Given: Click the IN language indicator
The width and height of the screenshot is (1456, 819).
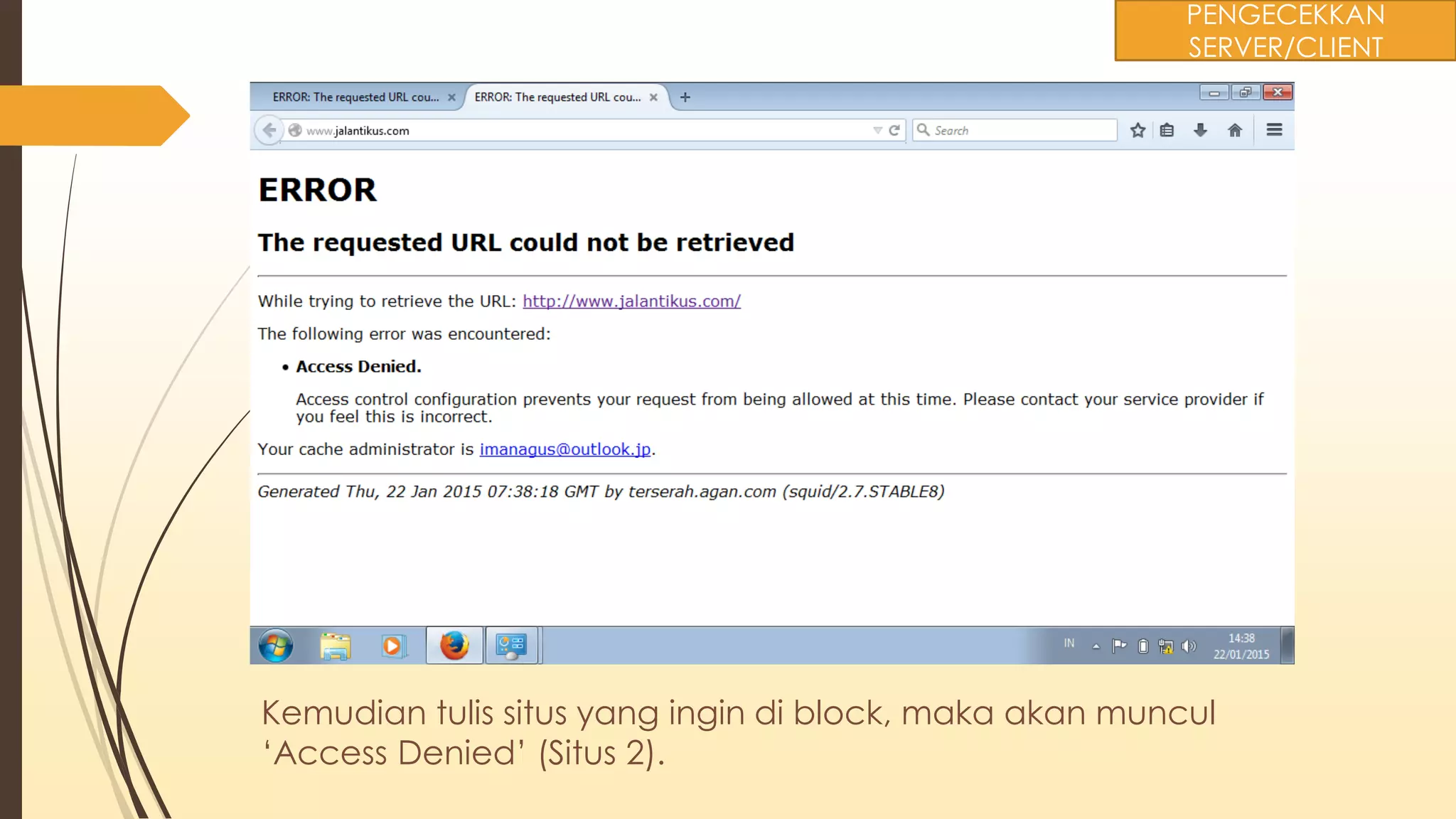Looking at the screenshot, I should tap(1069, 643).
